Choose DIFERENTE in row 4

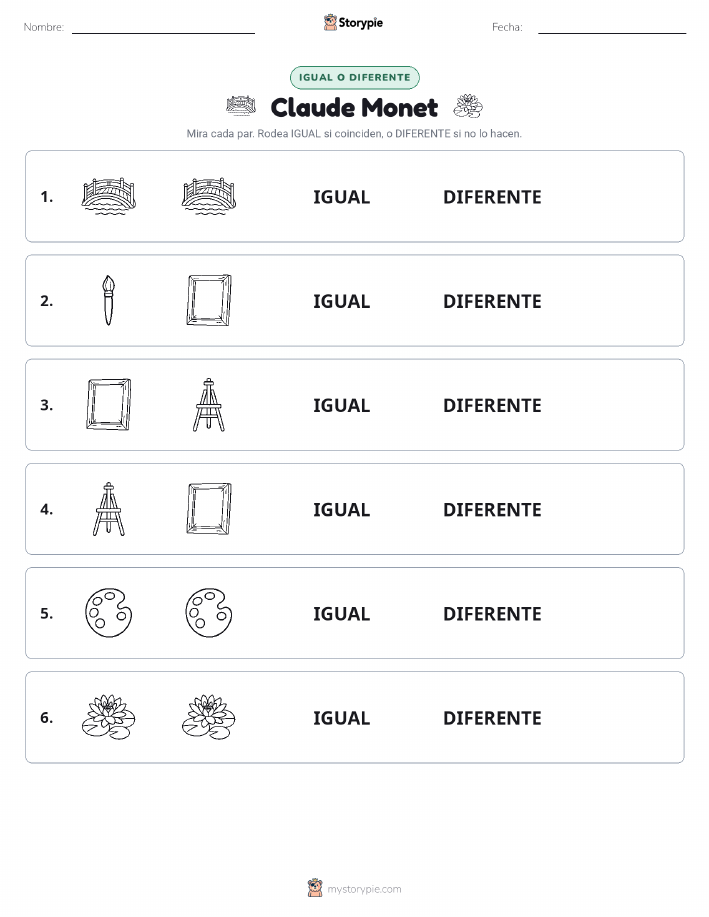point(492,509)
